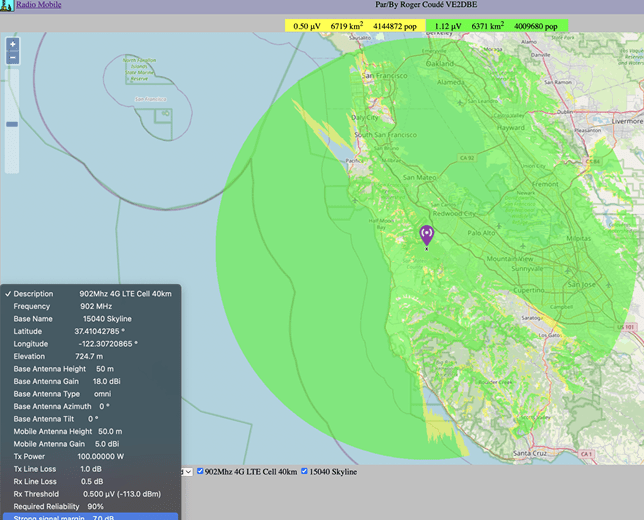Choose Base Name 15040 Skyline entry
This screenshot has width=644, height=520.
[90, 319]
